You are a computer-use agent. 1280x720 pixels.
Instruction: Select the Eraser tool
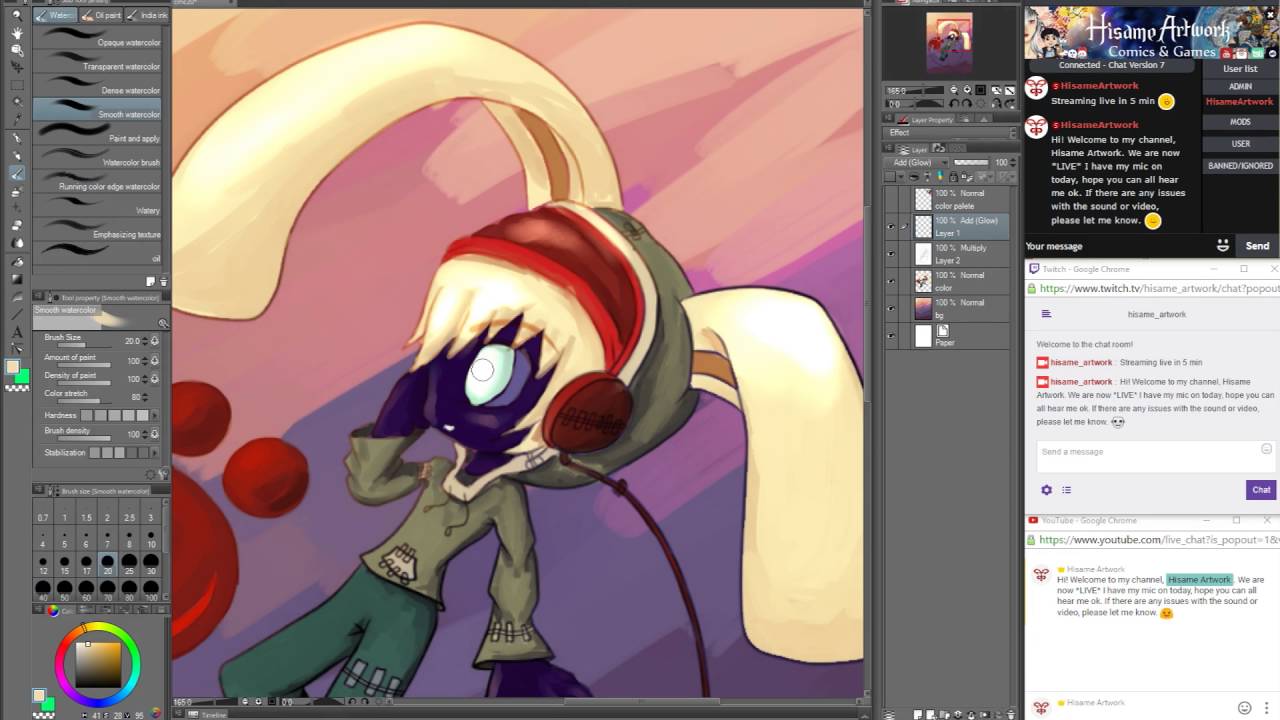17,224
